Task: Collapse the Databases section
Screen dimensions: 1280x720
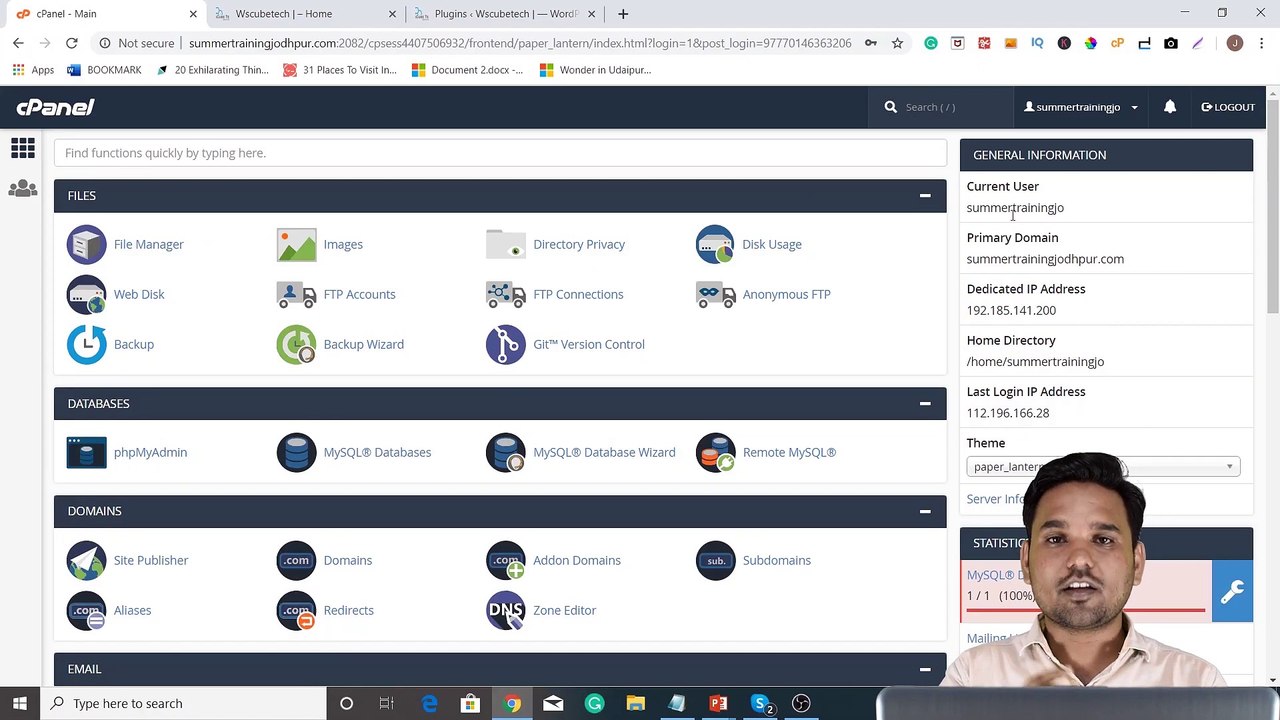Action: coord(925,404)
